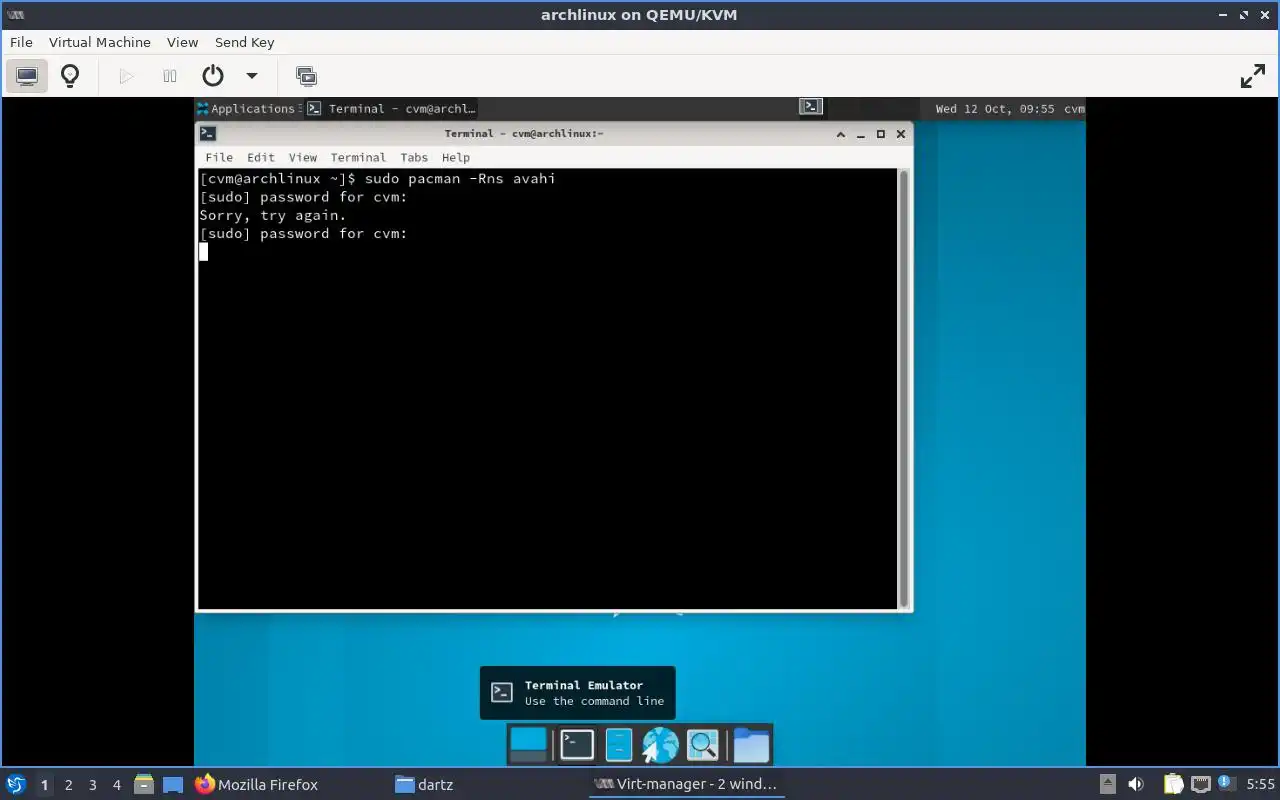Switch to host workspace 1
Image resolution: width=1280 pixels, height=800 pixels.
[x=44, y=785]
